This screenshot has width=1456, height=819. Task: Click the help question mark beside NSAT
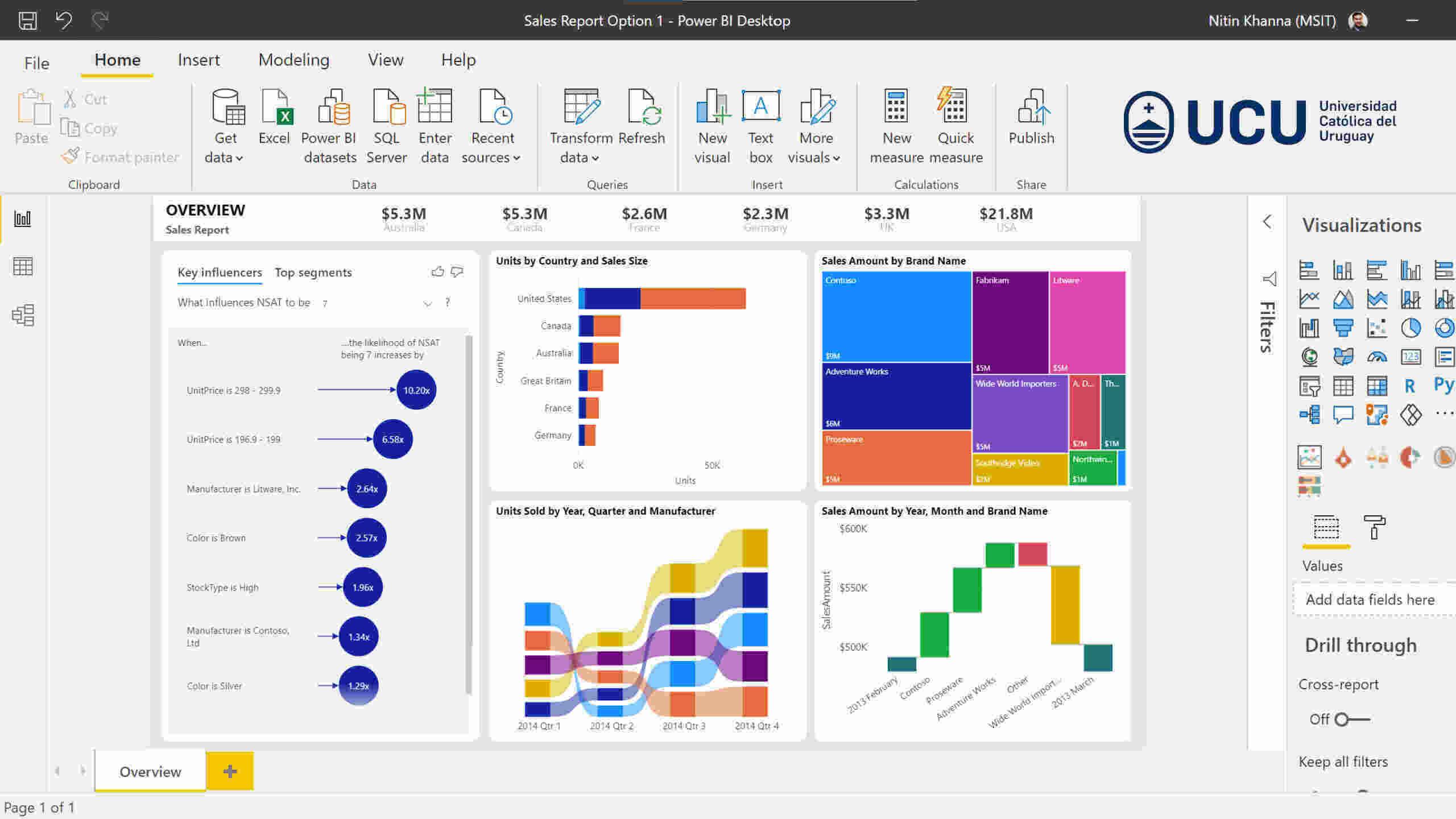tap(448, 302)
